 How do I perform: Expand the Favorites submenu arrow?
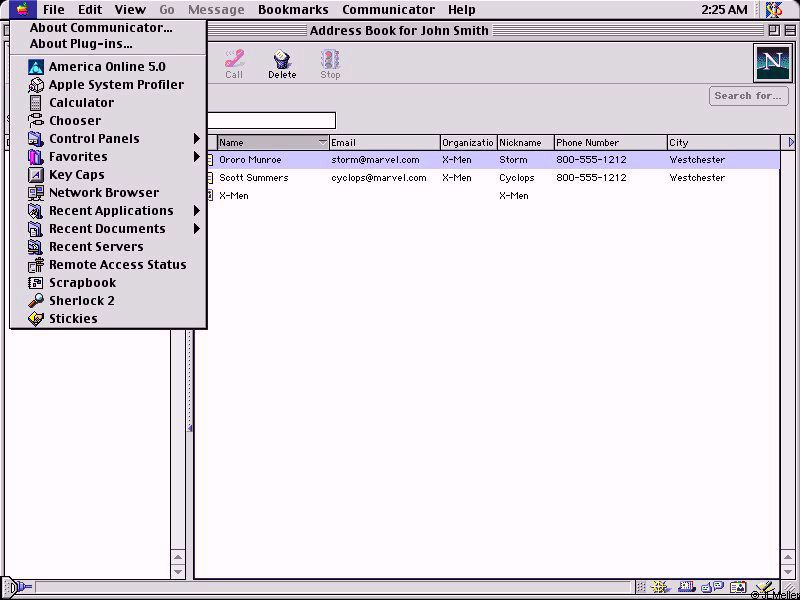(x=197, y=157)
